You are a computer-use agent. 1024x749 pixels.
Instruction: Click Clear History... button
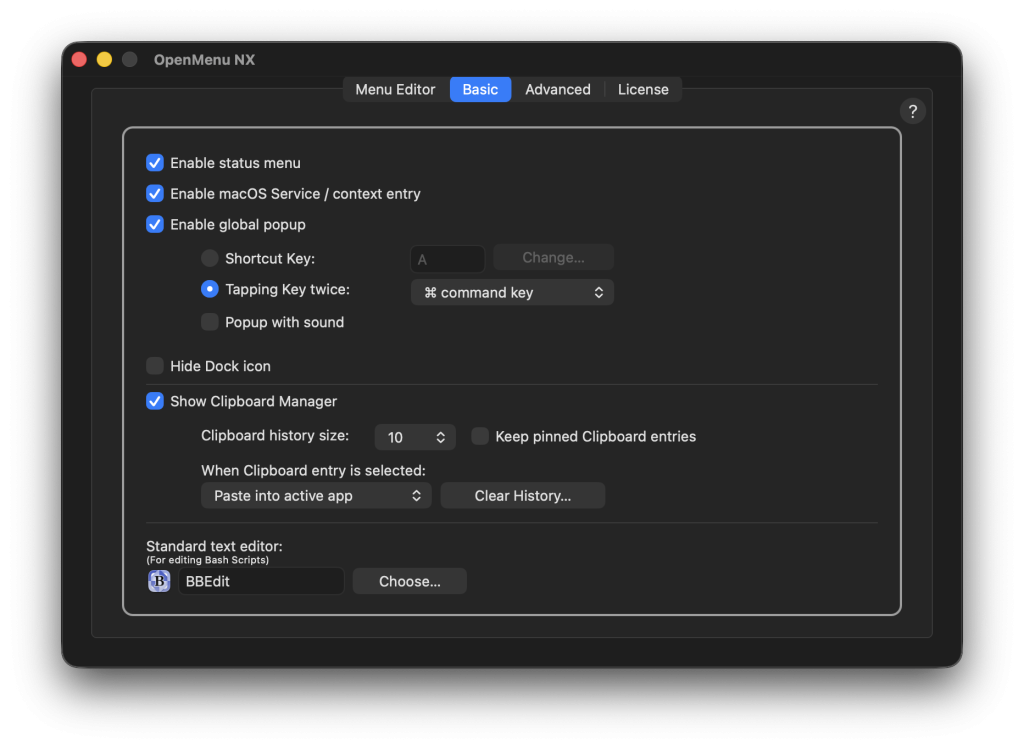(x=522, y=496)
